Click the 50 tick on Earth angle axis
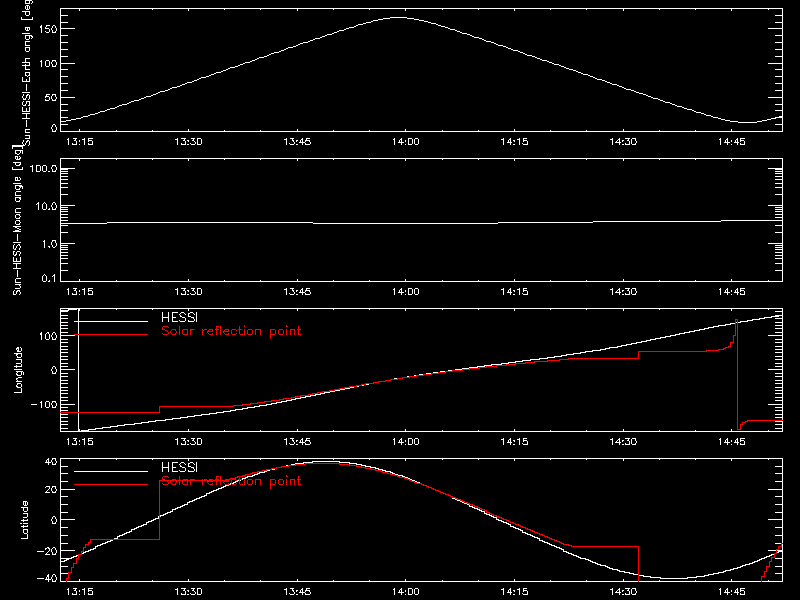Viewport: 800px width, 600px height. coord(51,97)
